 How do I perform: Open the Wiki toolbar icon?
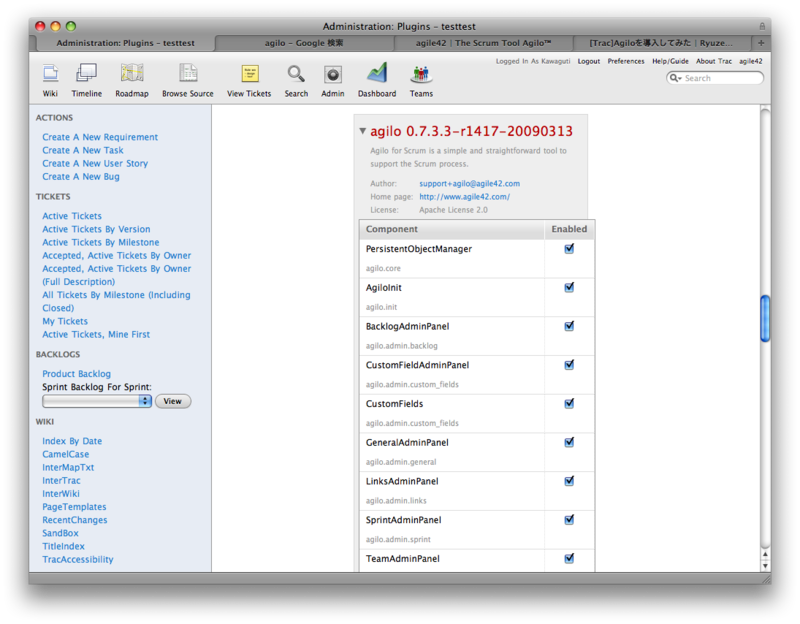[x=50, y=74]
